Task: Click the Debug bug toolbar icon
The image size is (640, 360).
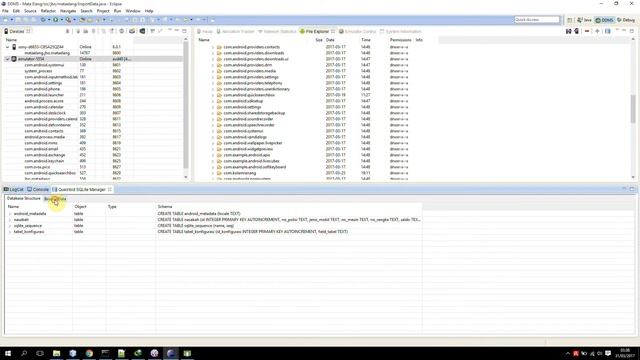Action: click(43, 20)
